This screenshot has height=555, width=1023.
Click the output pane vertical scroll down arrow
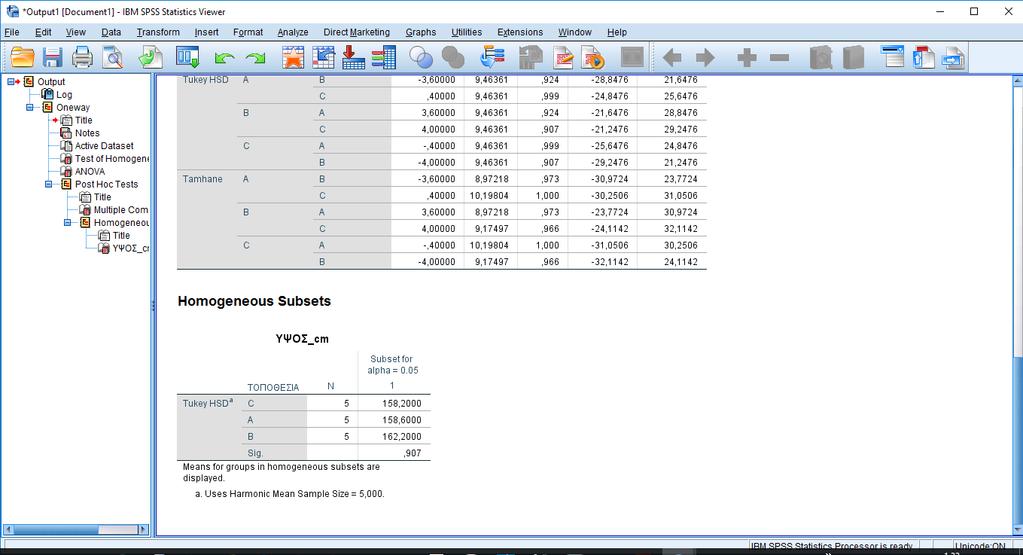(1017, 530)
